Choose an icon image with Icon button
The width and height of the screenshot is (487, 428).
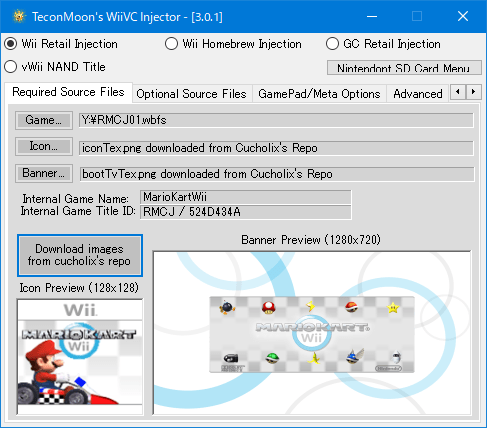pyautogui.click(x=44, y=146)
